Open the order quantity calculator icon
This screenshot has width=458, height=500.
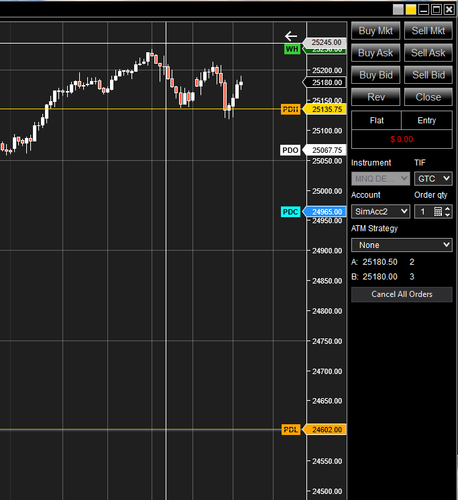pos(438,211)
